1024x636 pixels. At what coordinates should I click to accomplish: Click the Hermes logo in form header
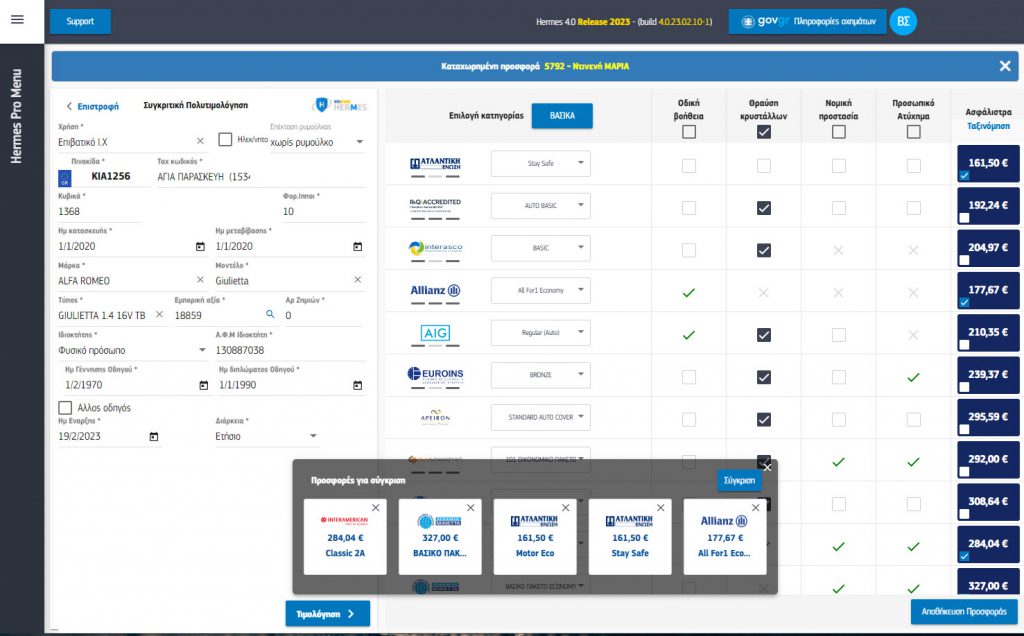click(340, 105)
